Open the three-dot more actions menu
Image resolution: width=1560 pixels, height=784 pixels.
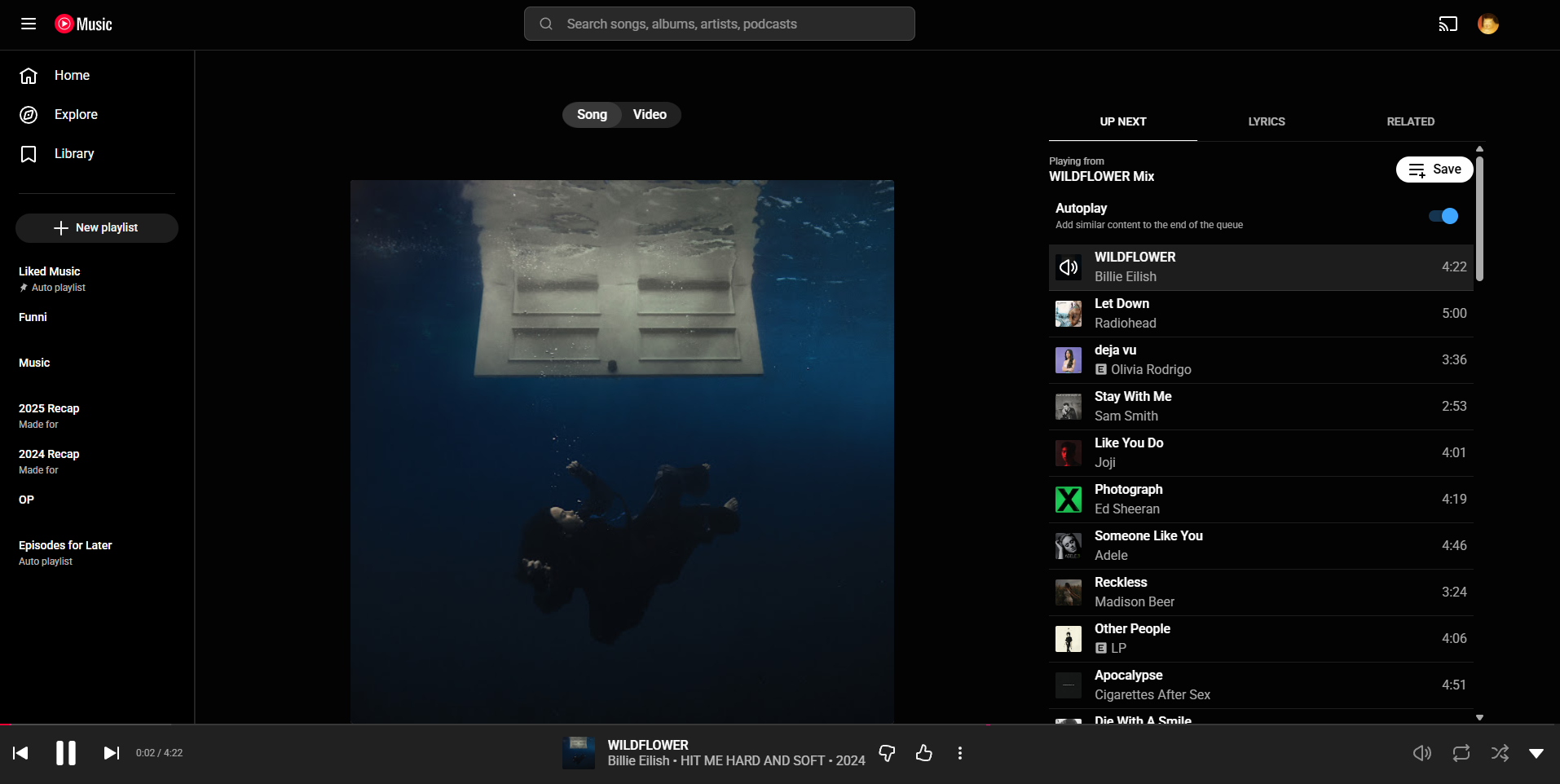click(x=960, y=753)
